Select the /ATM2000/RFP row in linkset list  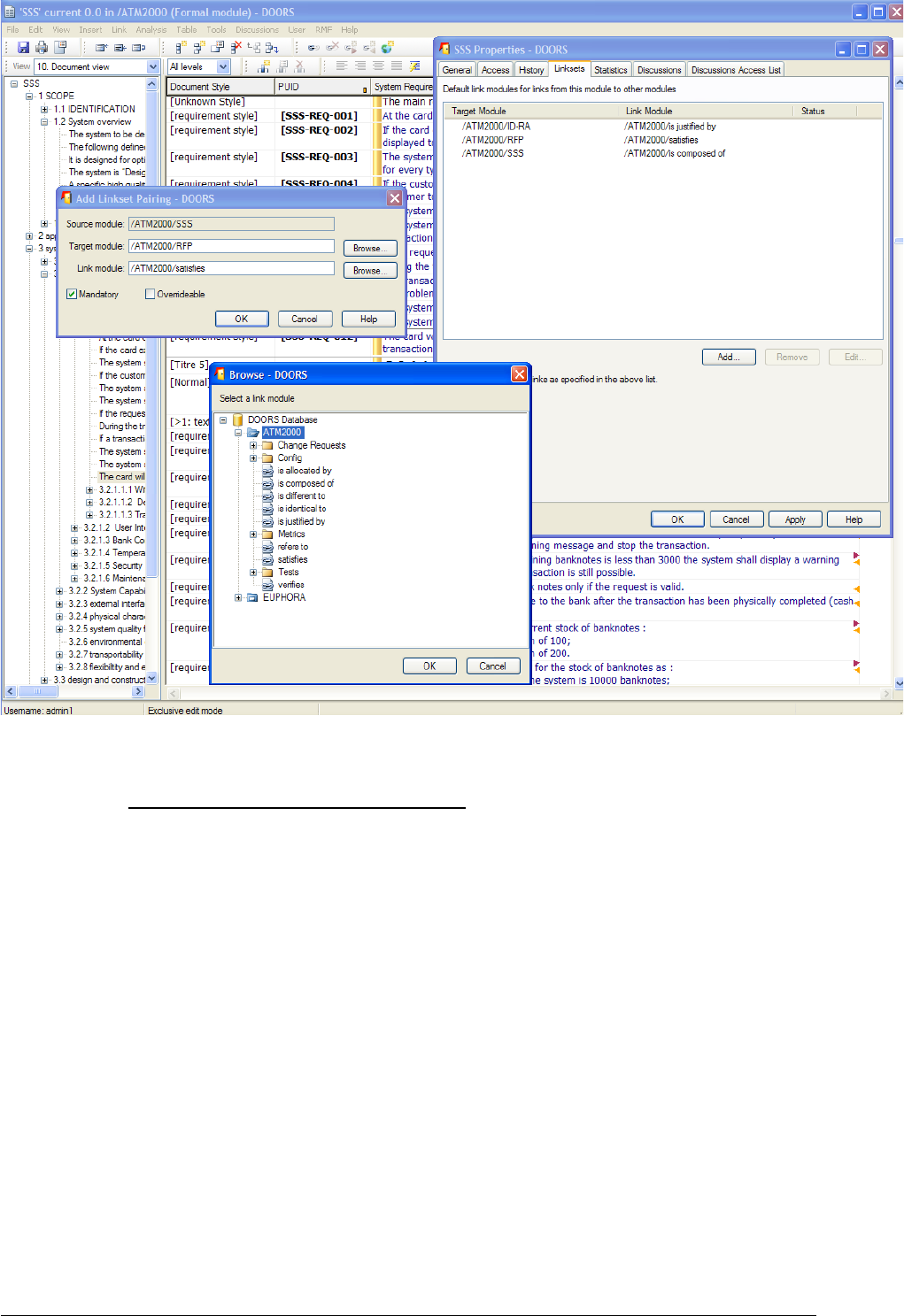[x=662, y=140]
